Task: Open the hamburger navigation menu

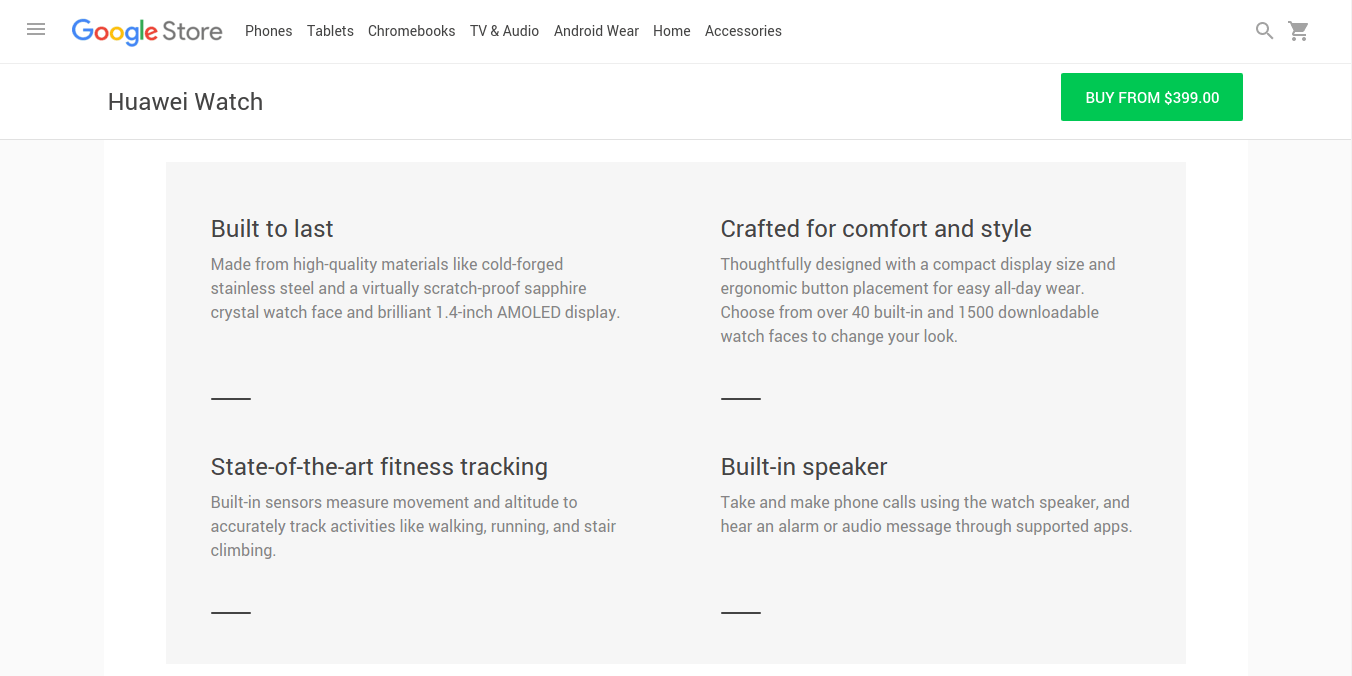Action: tap(36, 30)
